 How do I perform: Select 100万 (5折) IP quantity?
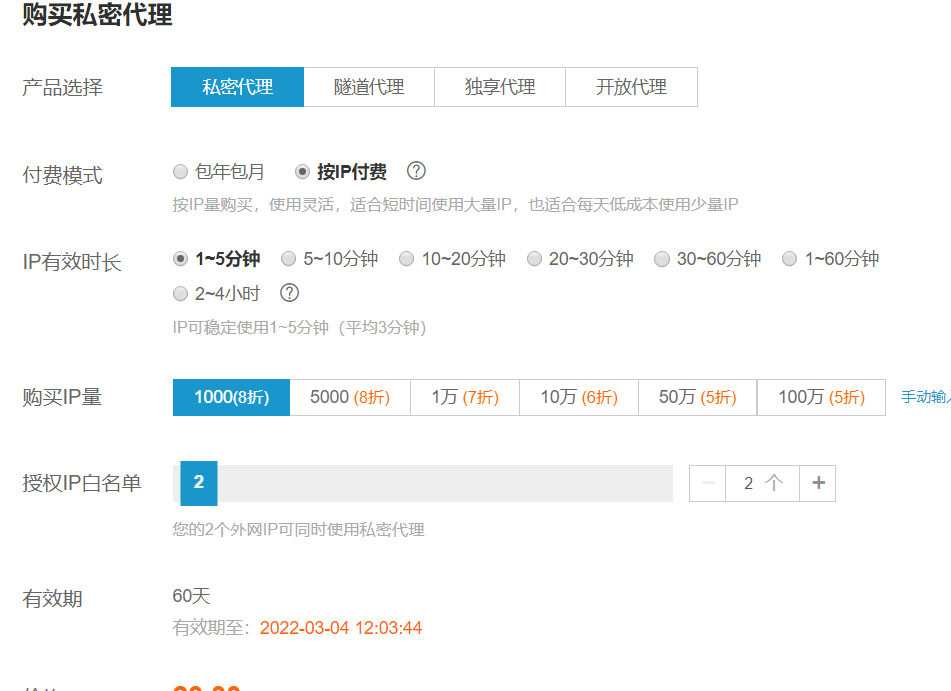(x=821, y=397)
